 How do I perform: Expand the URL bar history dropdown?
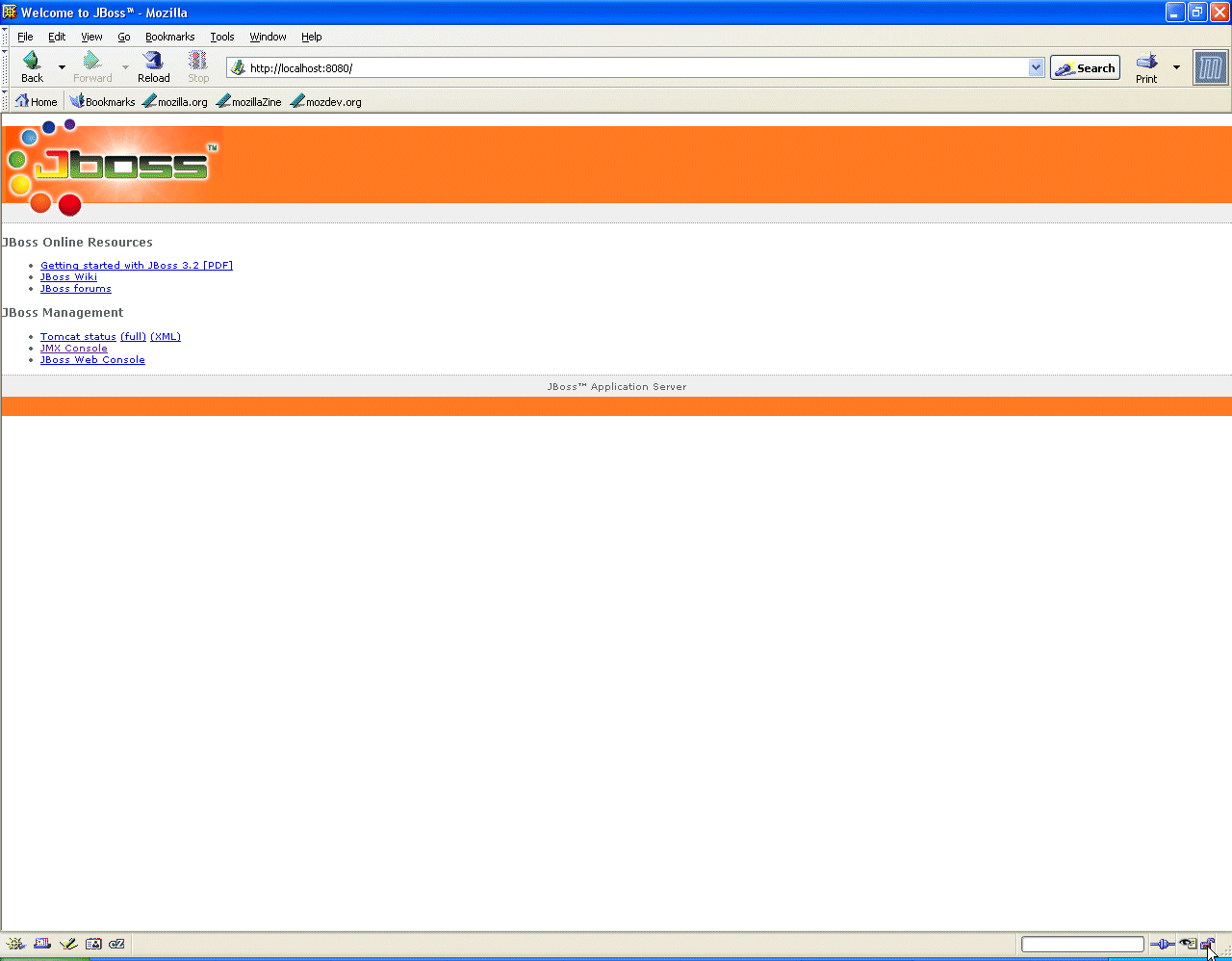[x=1037, y=68]
